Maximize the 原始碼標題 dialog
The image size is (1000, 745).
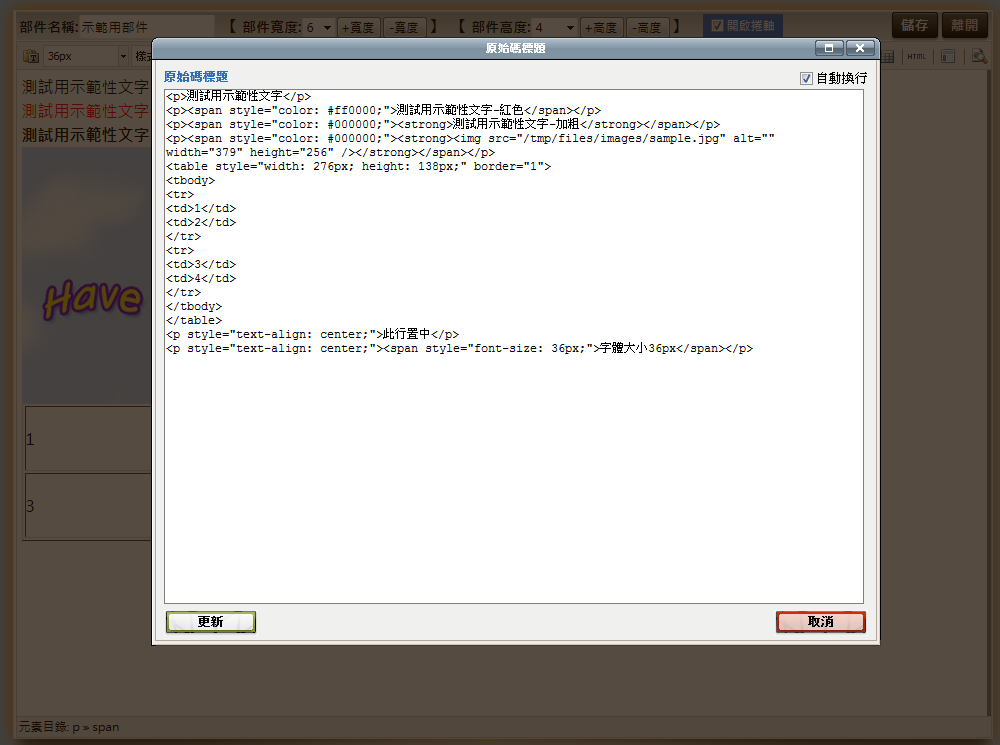pyautogui.click(x=829, y=48)
